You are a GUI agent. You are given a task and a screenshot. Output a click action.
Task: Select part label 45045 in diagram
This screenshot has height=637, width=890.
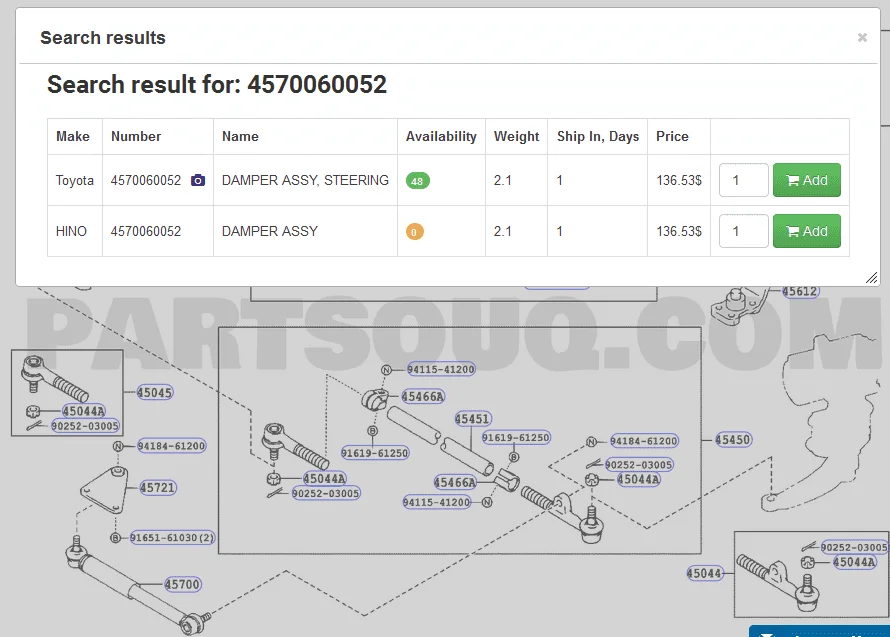tap(154, 393)
